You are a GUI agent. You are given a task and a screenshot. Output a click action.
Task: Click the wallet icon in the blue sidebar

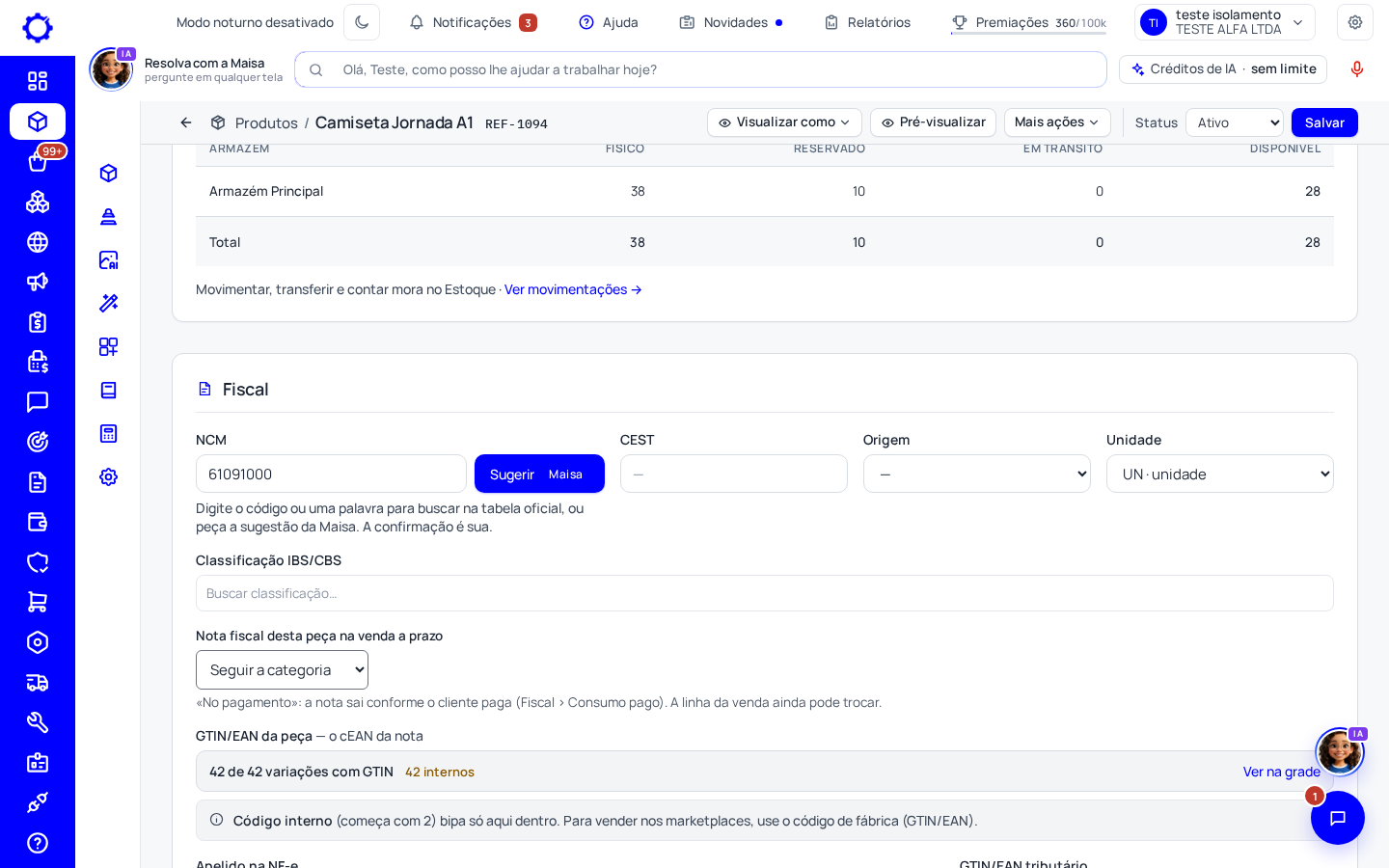point(38,522)
